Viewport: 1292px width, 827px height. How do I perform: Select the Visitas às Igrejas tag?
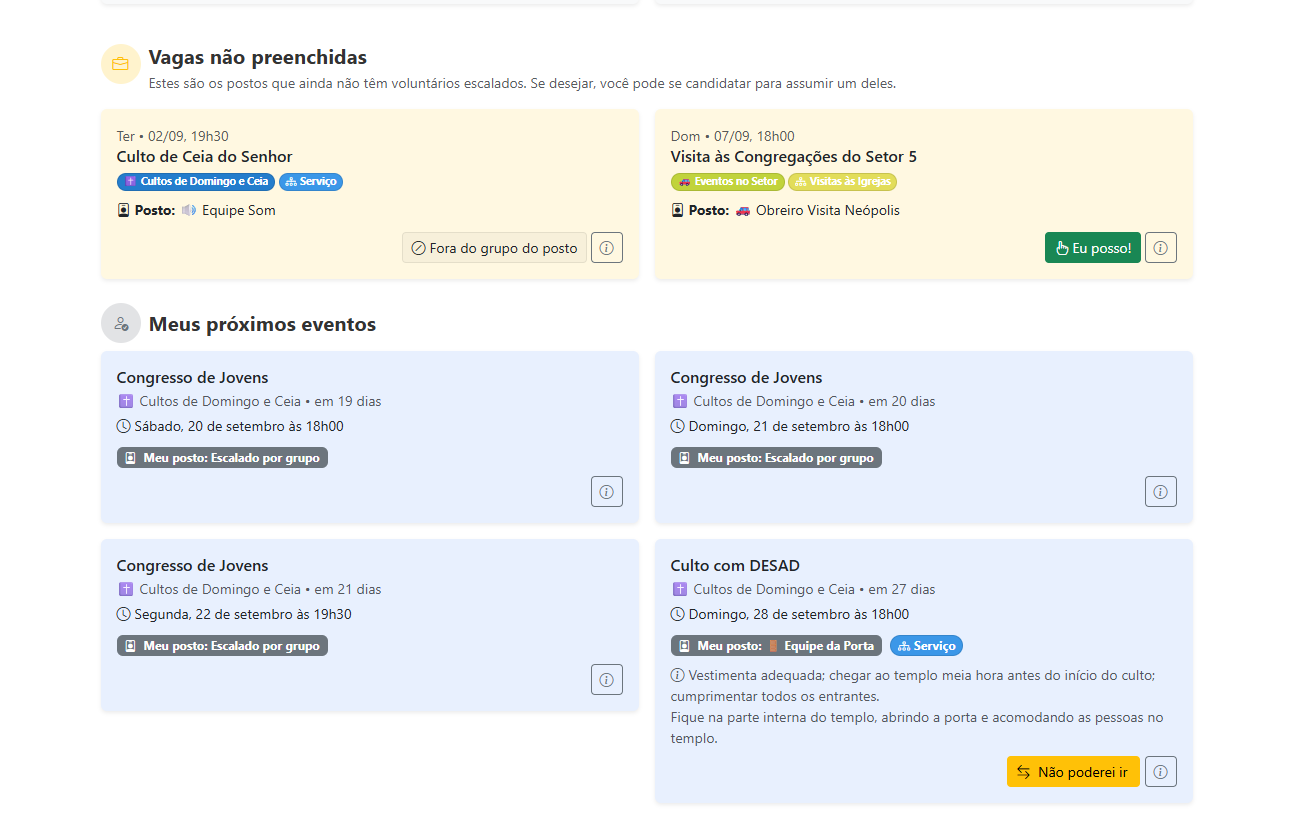[842, 182]
